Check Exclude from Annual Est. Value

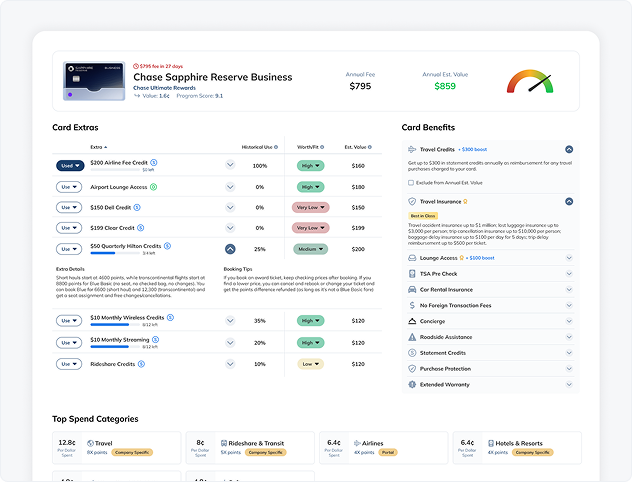411,182
